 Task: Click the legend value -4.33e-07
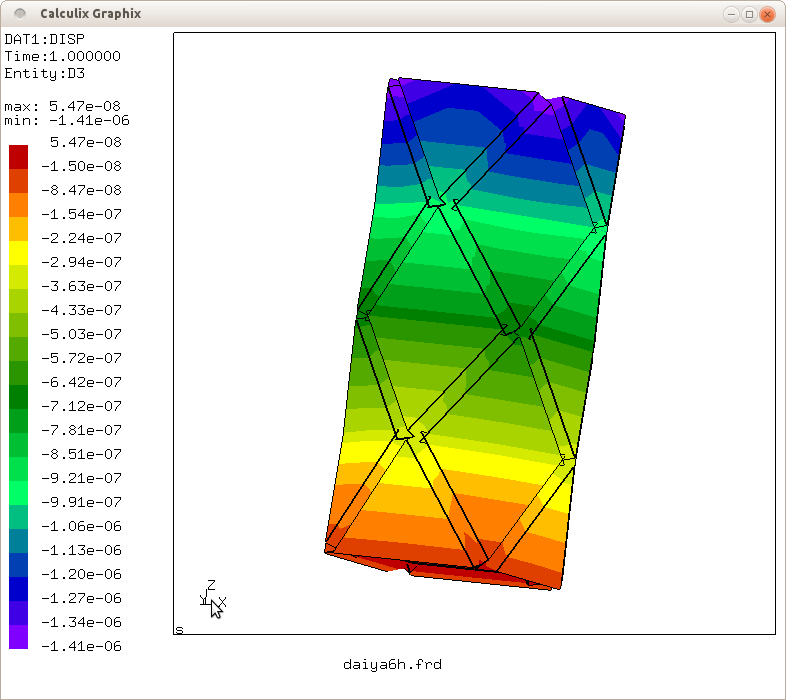[x=82, y=310]
